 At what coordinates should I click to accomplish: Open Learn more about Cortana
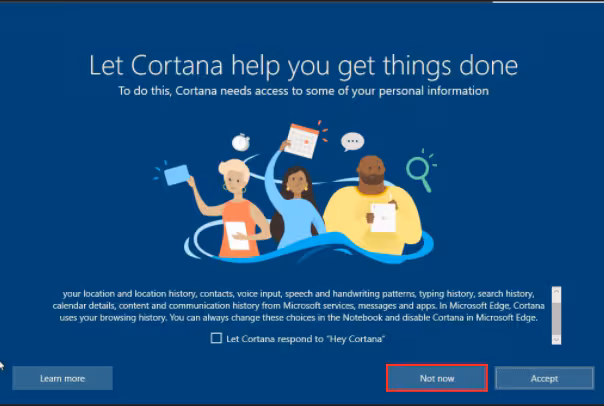[x=62, y=378]
